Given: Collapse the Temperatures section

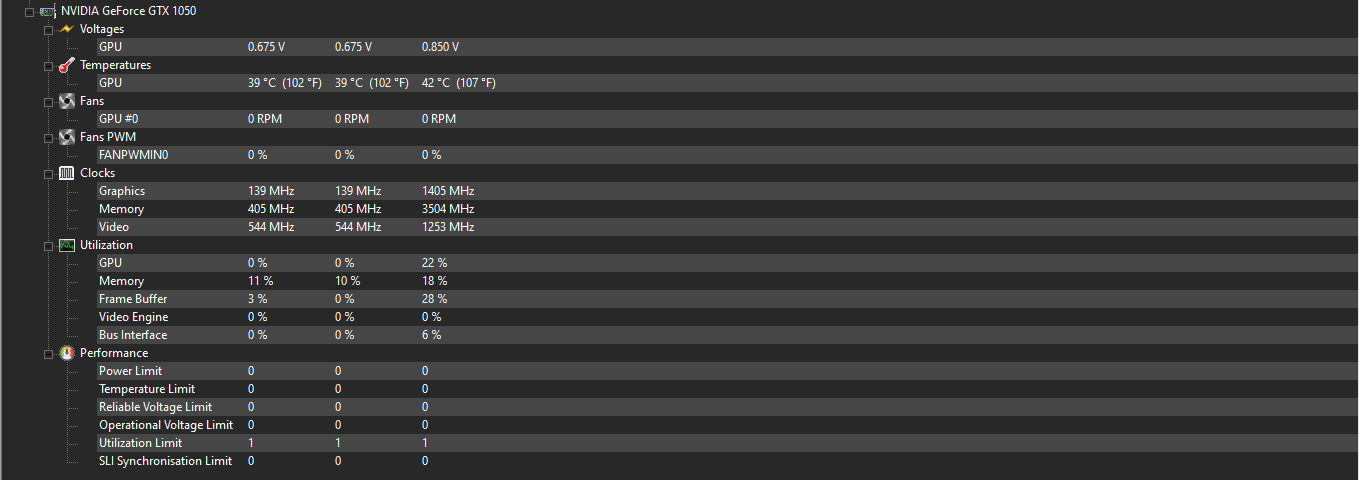Looking at the screenshot, I should [x=48, y=66].
